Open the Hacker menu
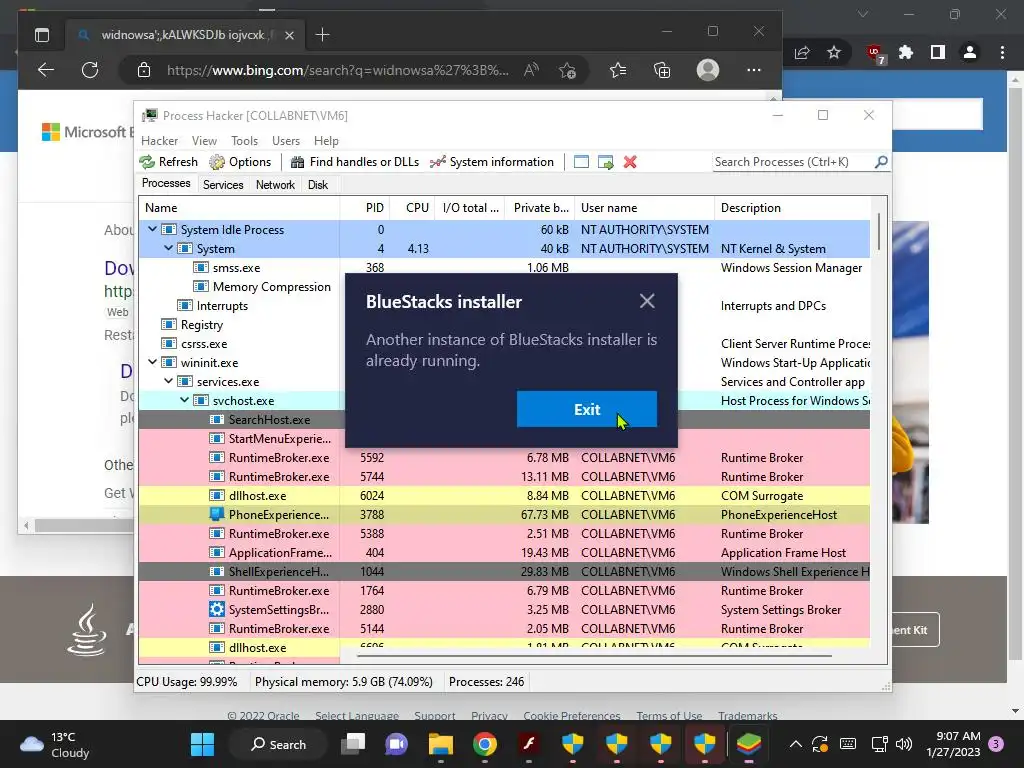 (x=159, y=140)
